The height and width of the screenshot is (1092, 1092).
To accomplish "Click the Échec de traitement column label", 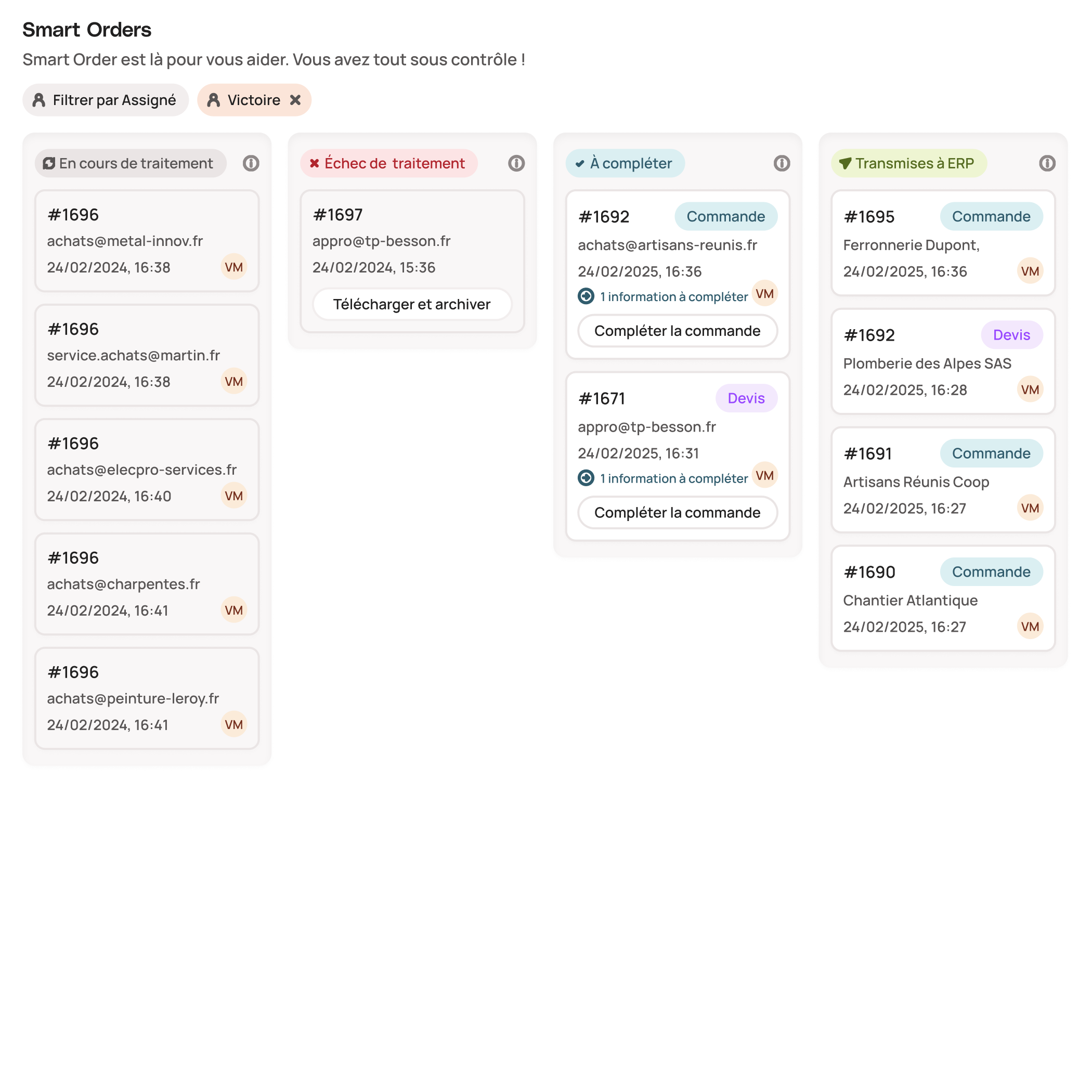I will [x=389, y=163].
